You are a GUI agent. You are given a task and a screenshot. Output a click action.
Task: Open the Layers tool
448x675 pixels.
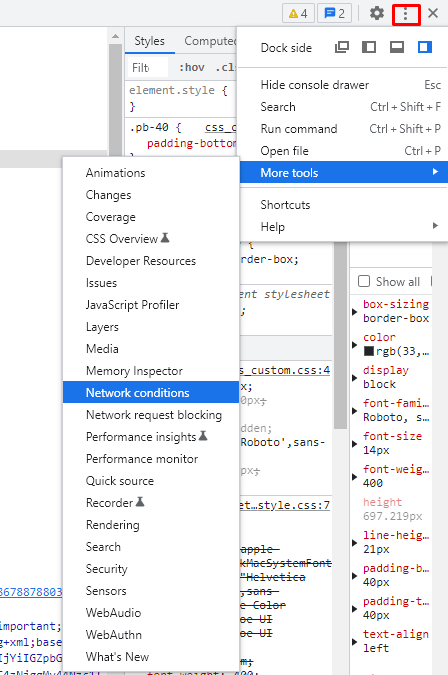coord(151,327)
